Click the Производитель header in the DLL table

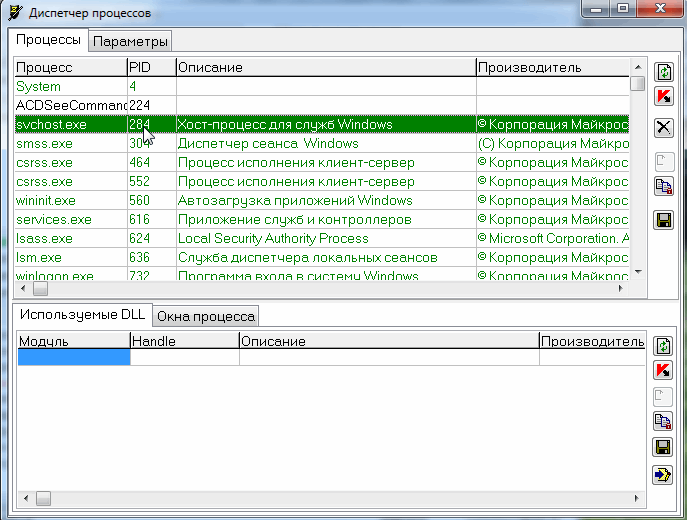tap(592, 341)
